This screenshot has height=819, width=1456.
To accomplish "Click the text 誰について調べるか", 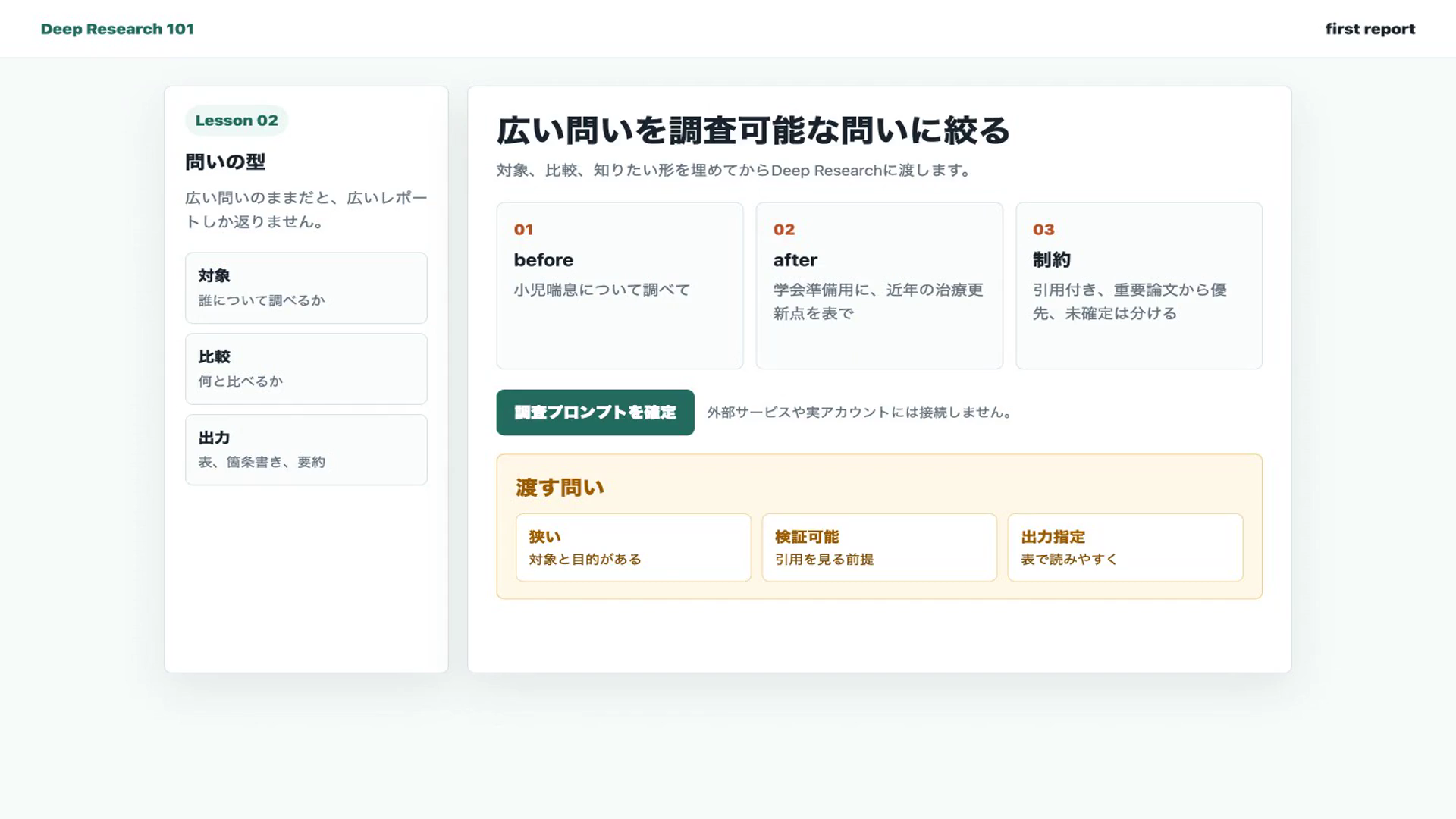I will click(x=262, y=300).
